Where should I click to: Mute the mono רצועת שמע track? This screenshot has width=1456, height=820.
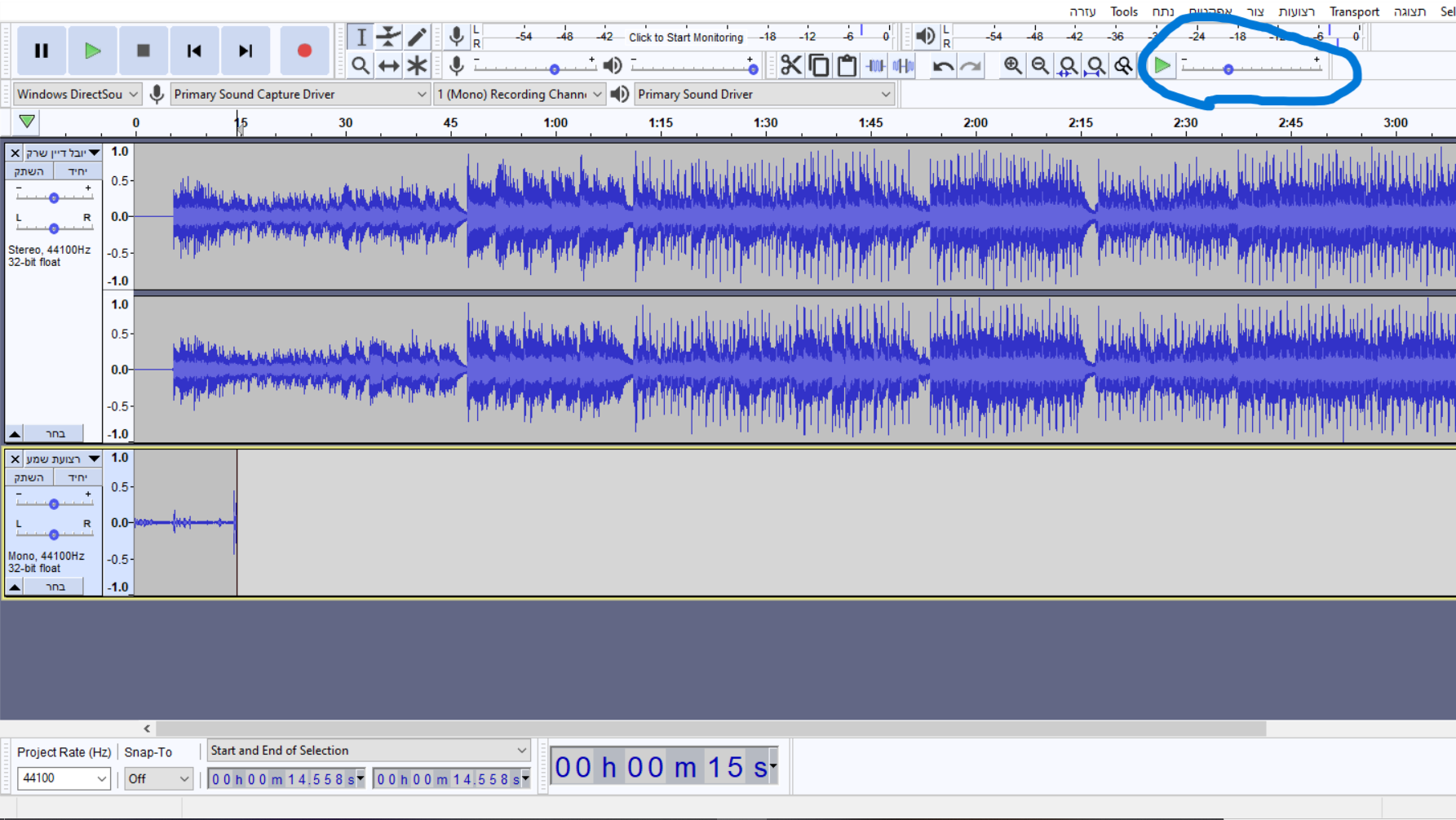[29, 477]
